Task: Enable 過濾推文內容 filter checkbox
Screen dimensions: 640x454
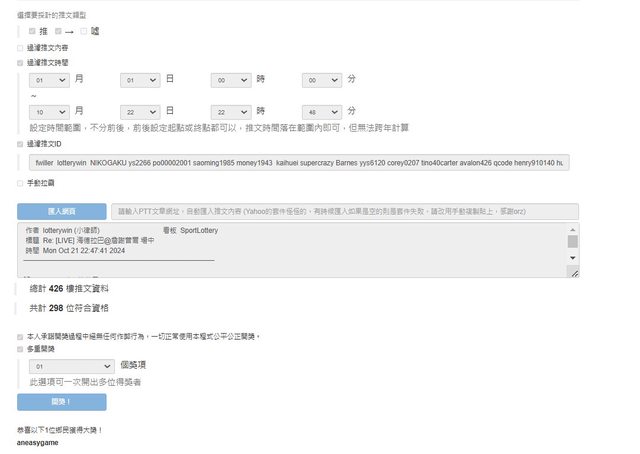Action: click(x=21, y=47)
